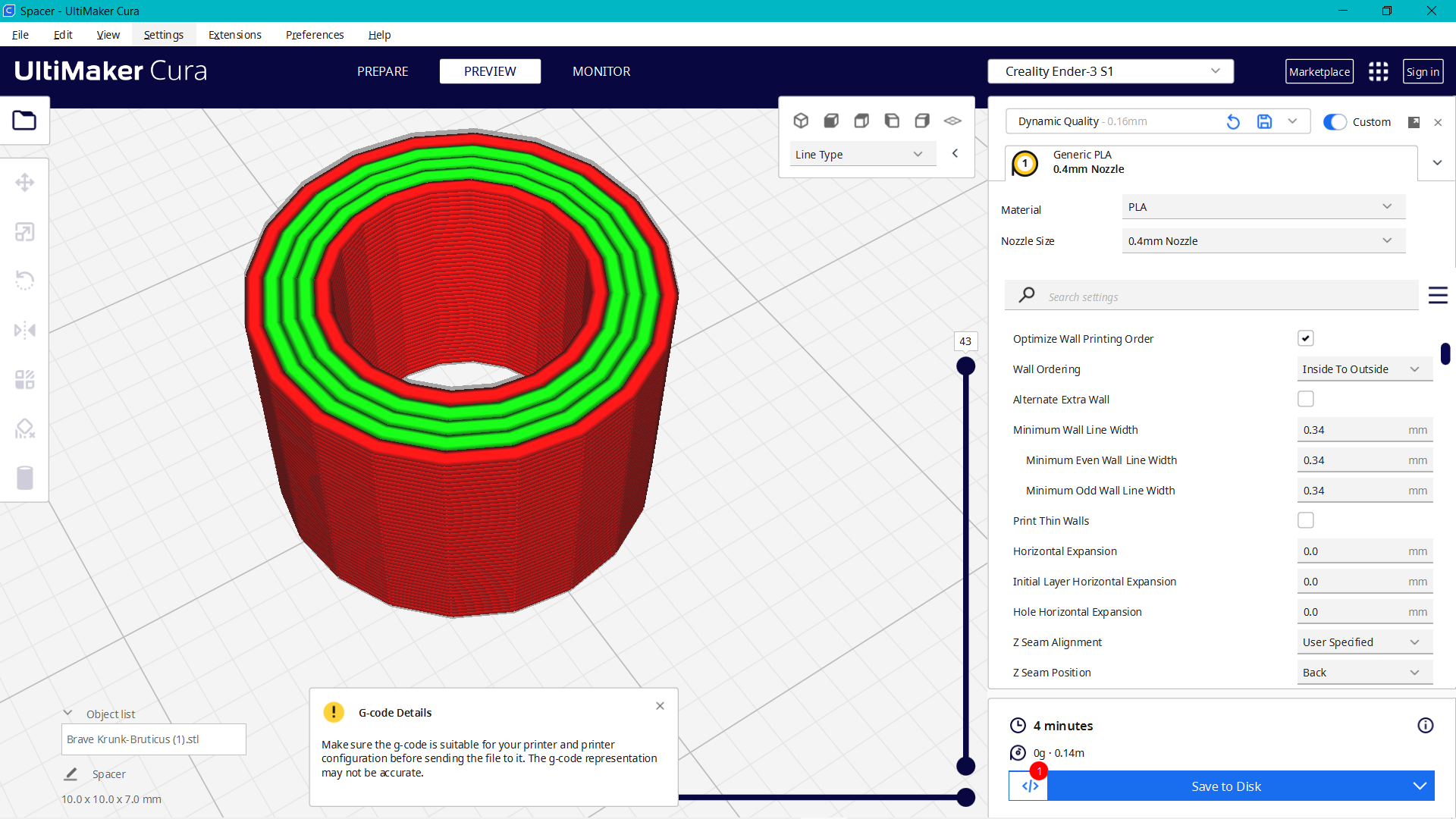Open the Wall Ordering dropdown
Viewport: 1456px width, 819px height.
point(1363,369)
